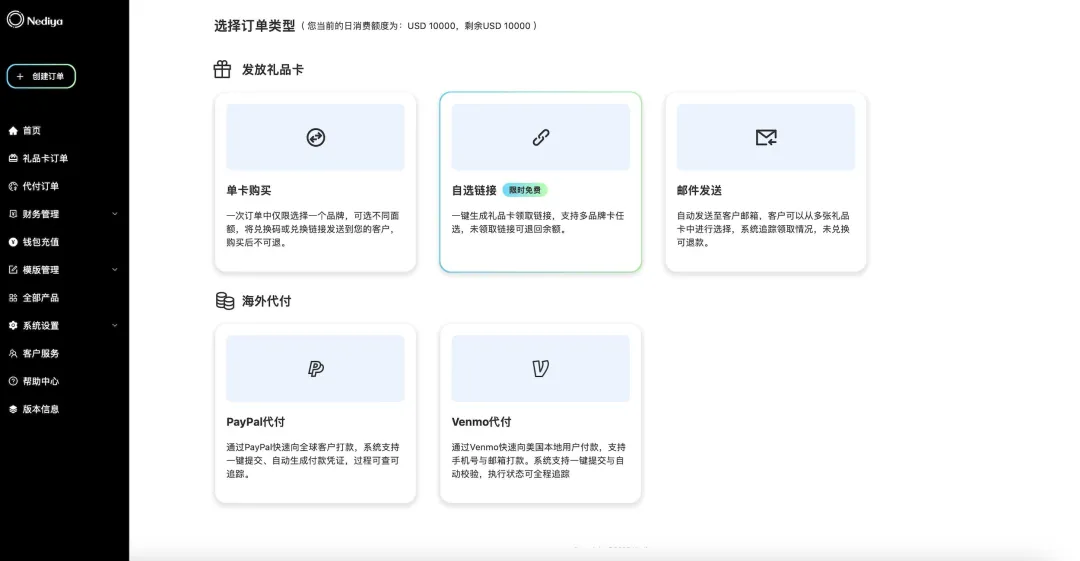The width and height of the screenshot is (1080, 561).
Task: Click the Venmo logo icon
Action: click(x=541, y=369)
